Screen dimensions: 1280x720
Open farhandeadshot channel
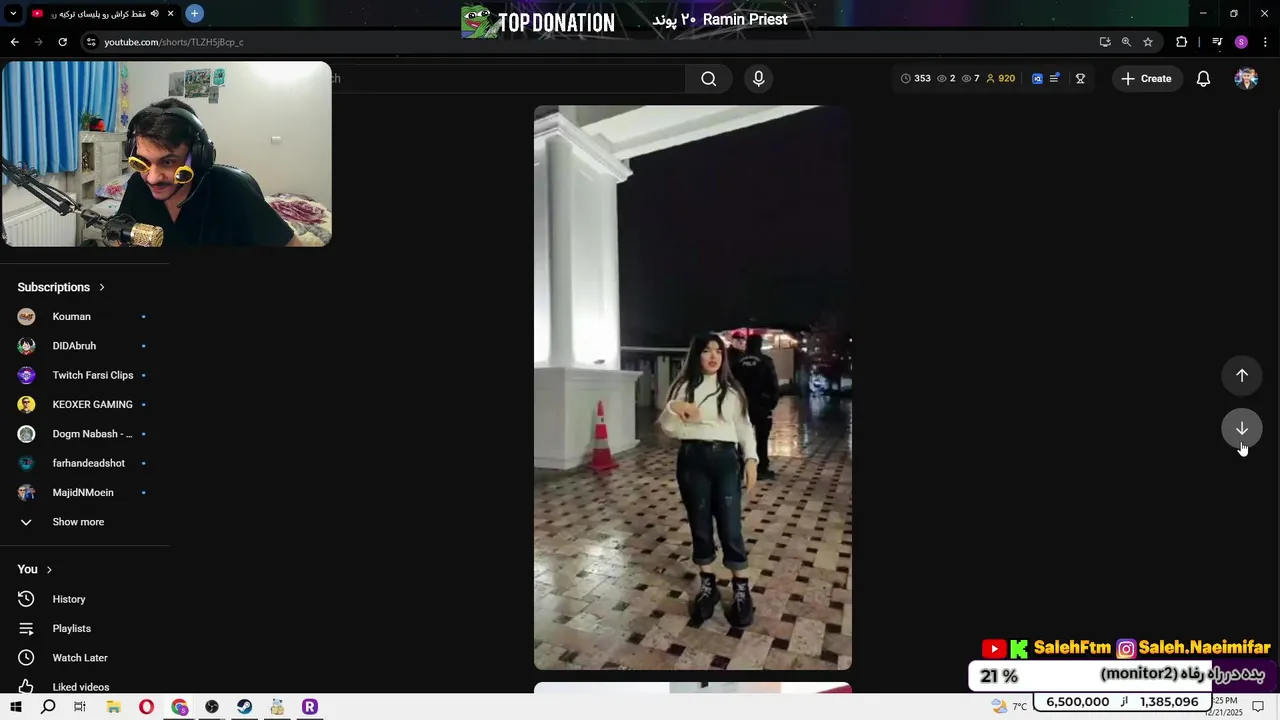coord(83,463)
